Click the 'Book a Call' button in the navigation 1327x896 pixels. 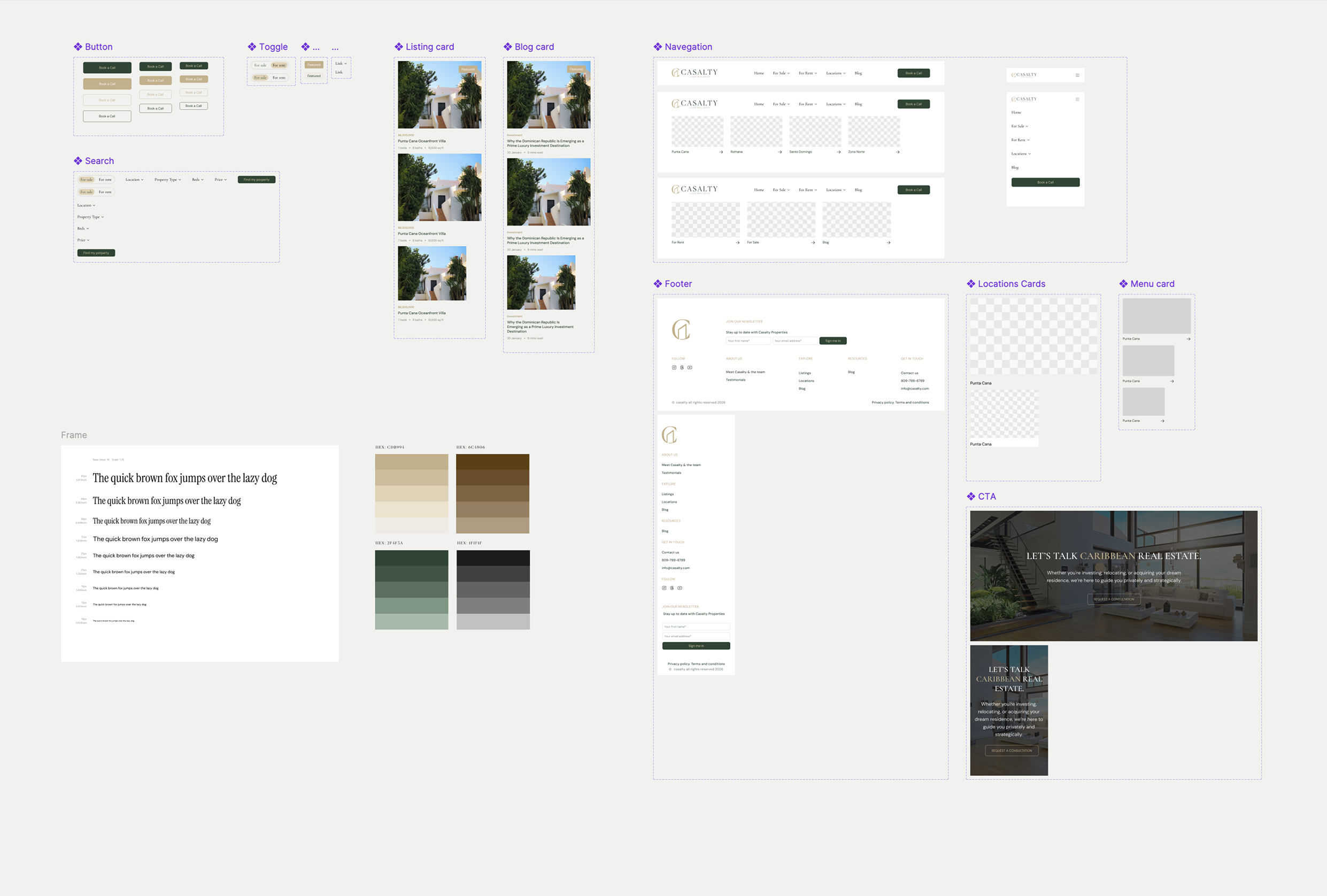(914, 73)
